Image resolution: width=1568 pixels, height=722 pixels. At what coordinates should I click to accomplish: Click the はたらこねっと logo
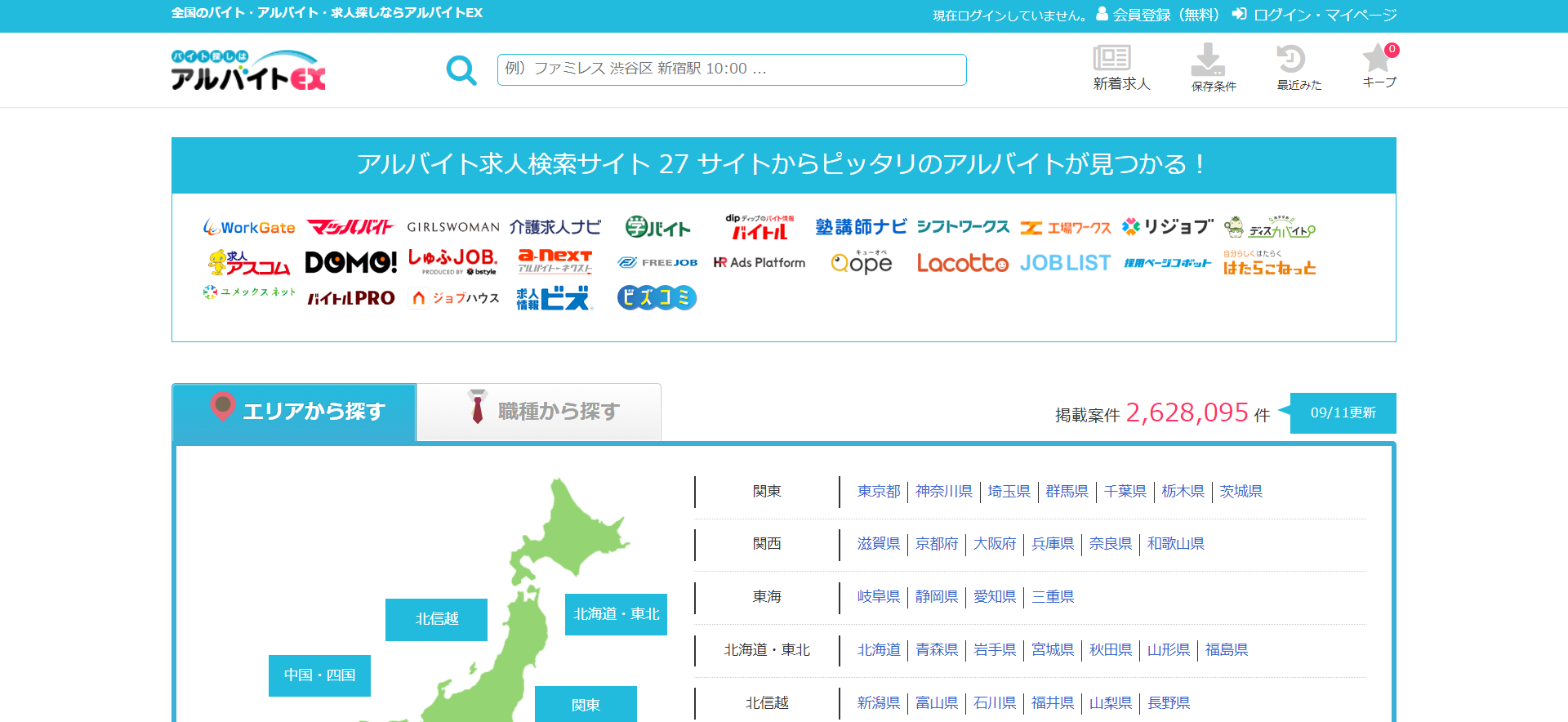(1270, 263)
